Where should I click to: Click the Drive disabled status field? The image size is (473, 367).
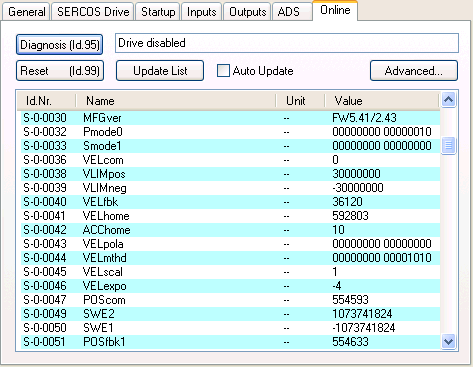pyautogui.click(x=287, y=43)
